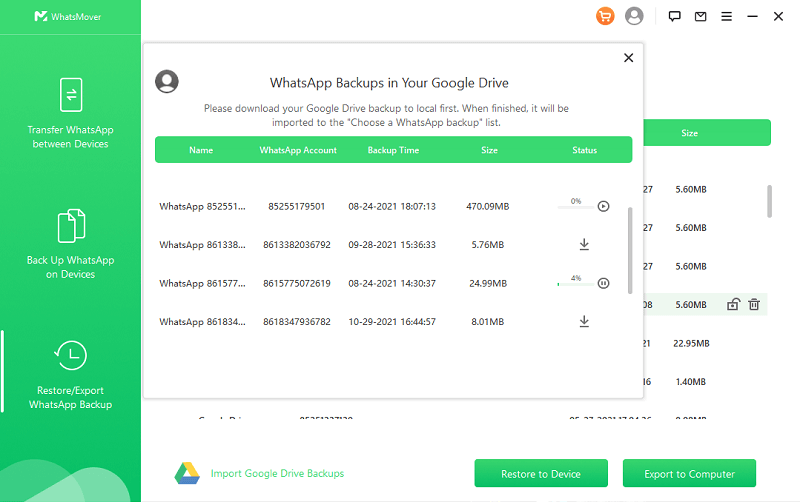Screen dimensions: 800x502
Task: Click the 4% download progress bar
Action: (575, 285)
